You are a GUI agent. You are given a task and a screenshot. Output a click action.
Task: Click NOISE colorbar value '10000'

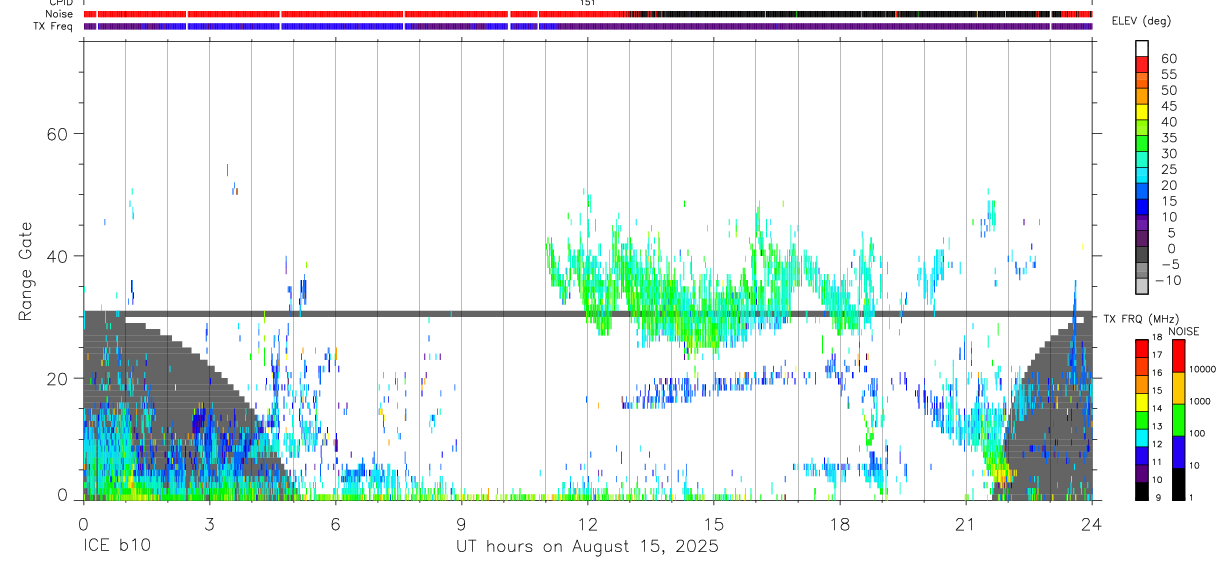coord(1203,370)
